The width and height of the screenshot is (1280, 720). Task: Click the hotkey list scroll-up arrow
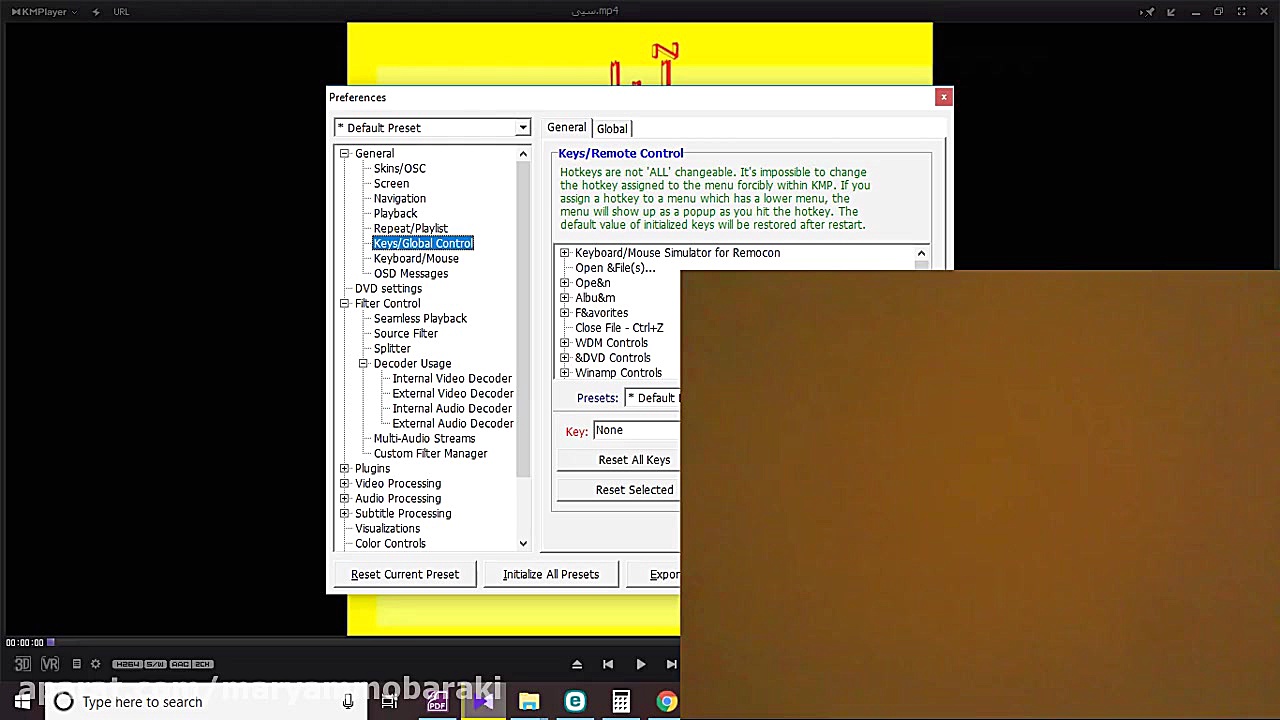pyautogui.click(x=921, y=254)
